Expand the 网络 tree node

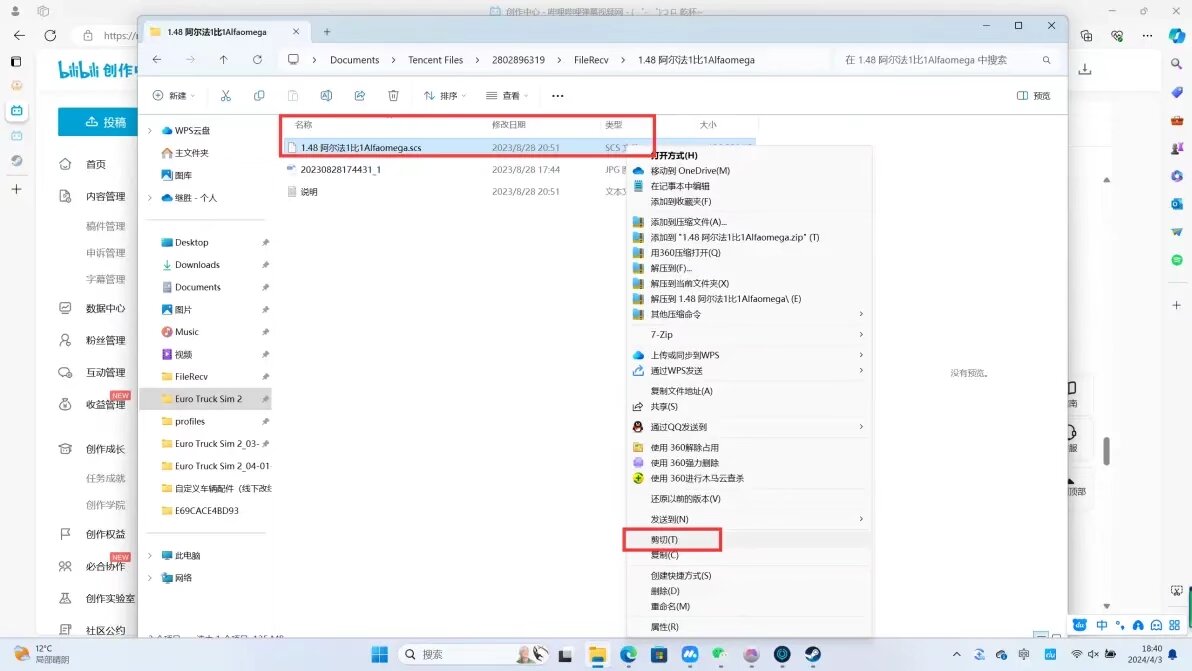pos(150,578)
